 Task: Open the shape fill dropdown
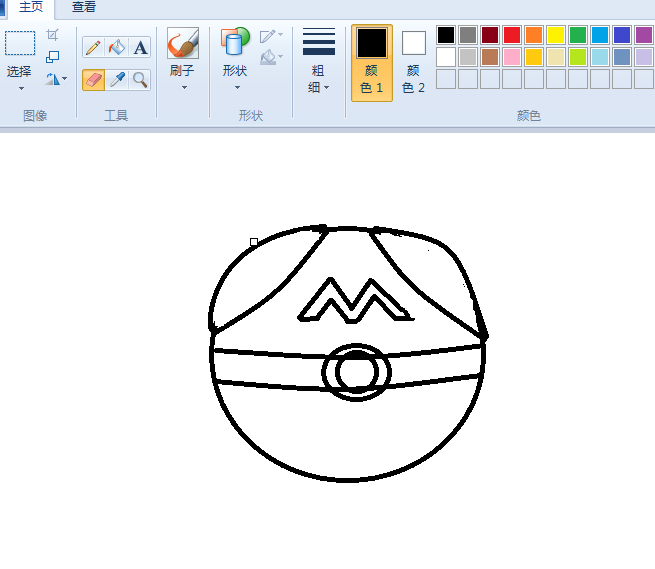pos(271,57)
